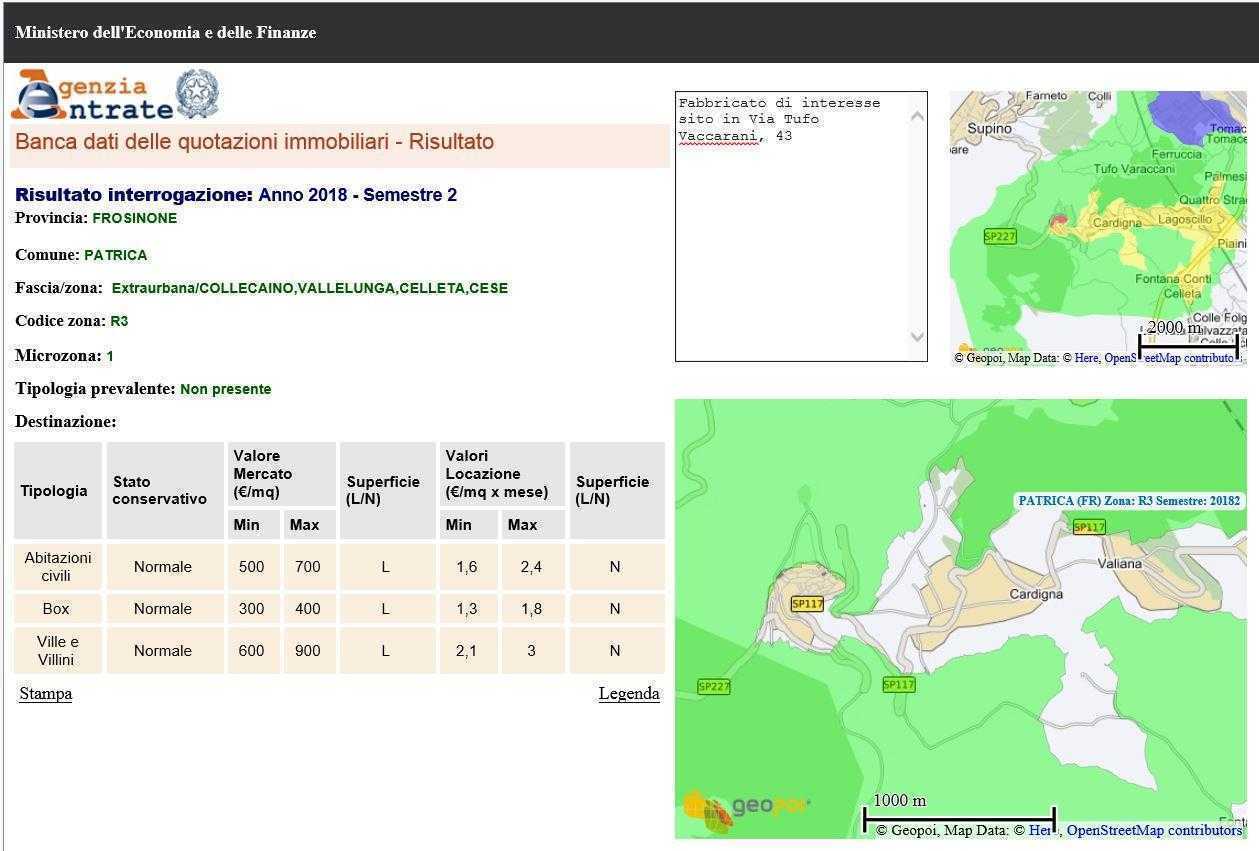Click the SP227 road badge on the small overview map
This screenshot has height=851, width=1259.
coord(999,237)
